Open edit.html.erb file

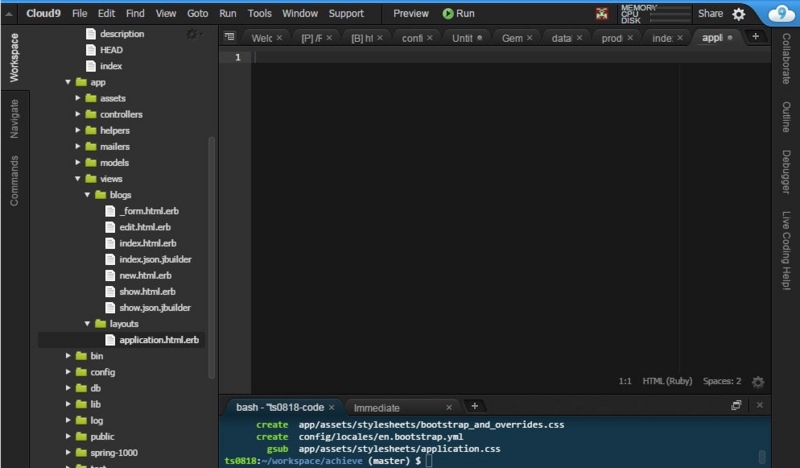pos(145,227)
